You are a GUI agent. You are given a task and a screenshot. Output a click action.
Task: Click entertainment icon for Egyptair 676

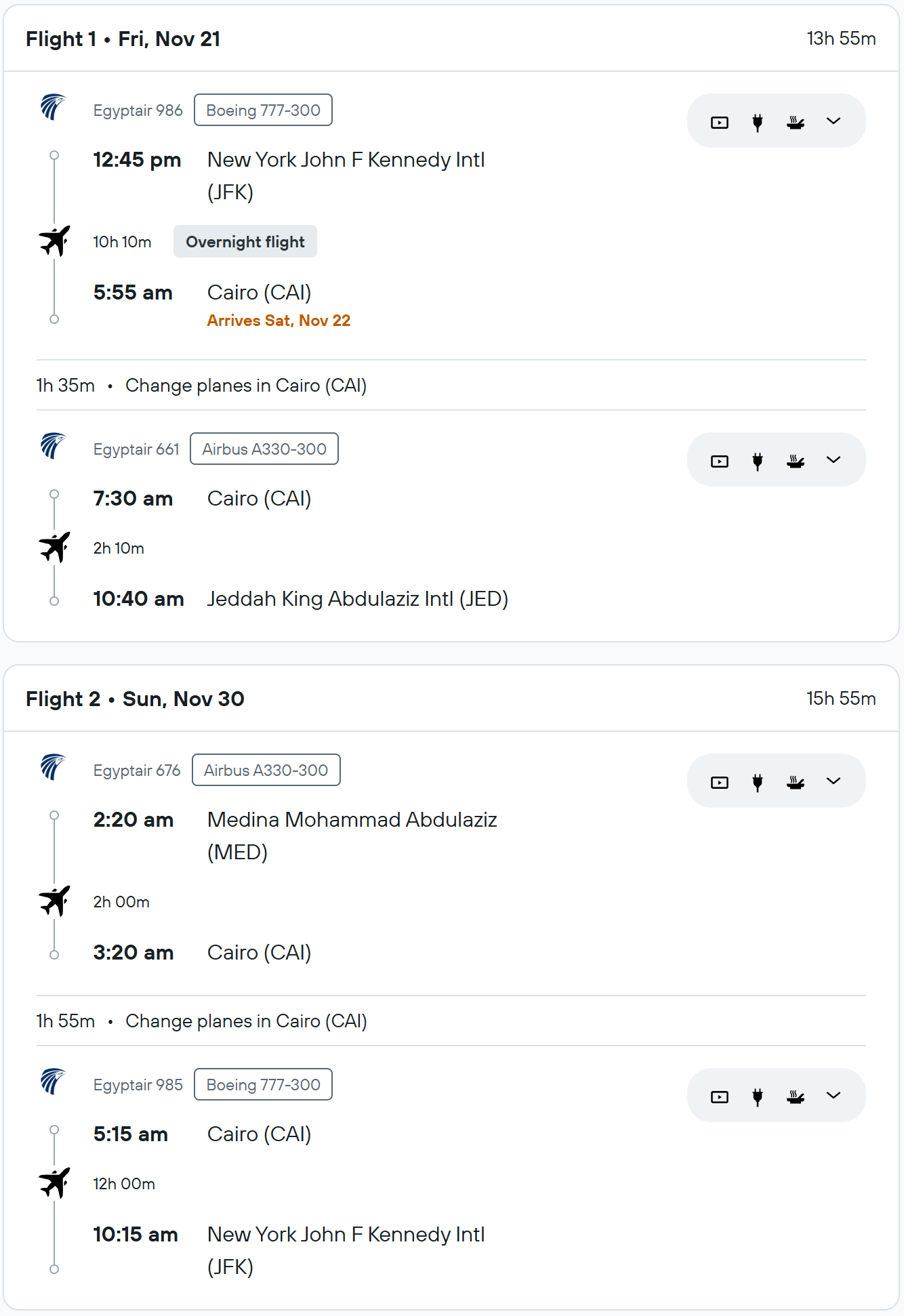click(x=720, y=782)
